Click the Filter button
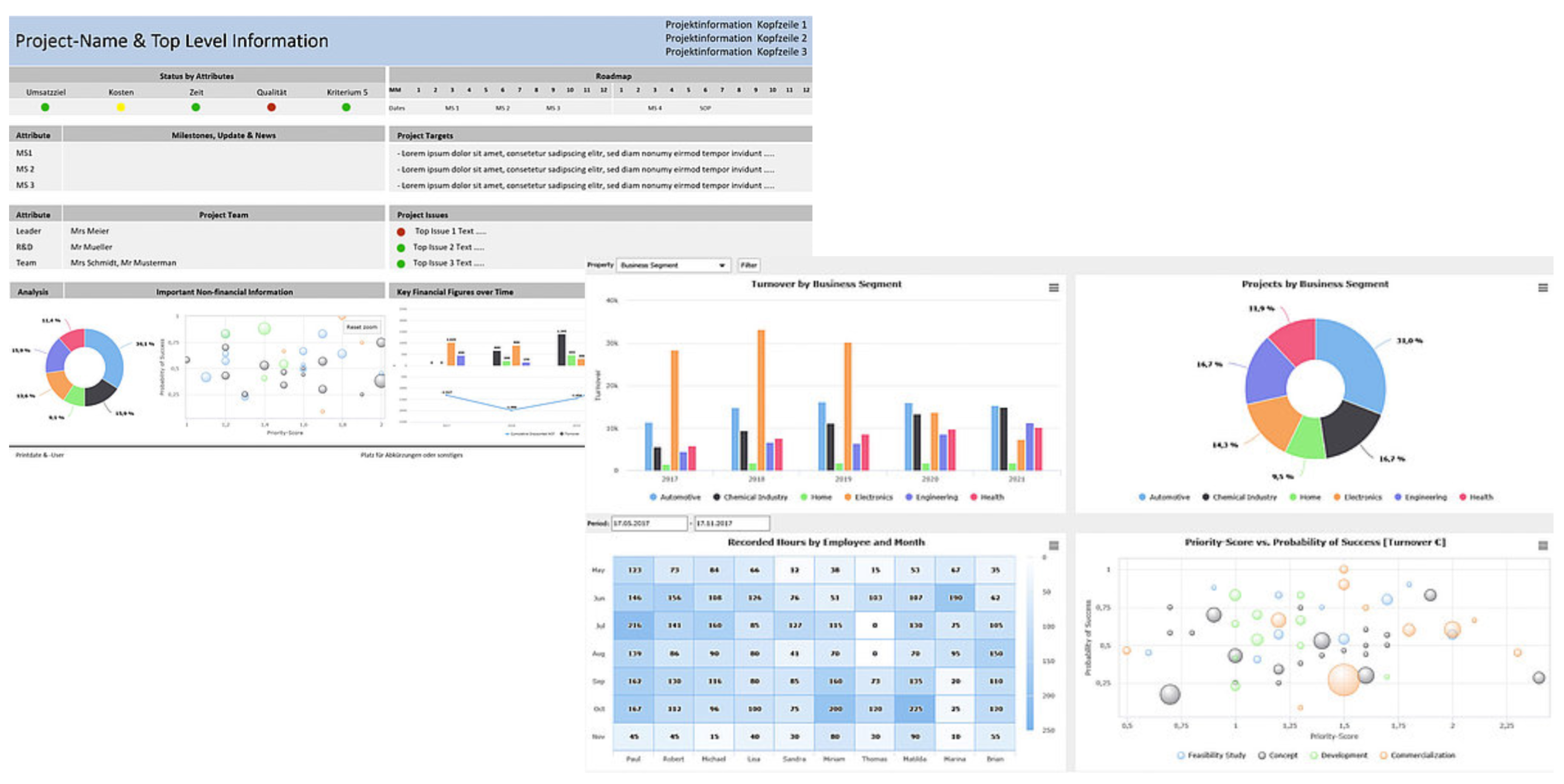This screenshot has width=1564, height=784. 748,265
